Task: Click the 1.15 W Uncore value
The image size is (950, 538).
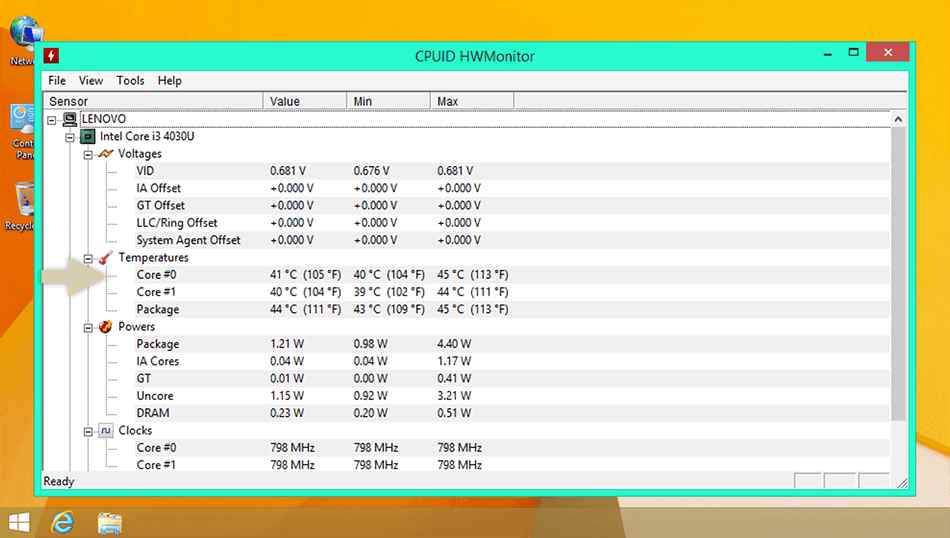Action: click(x=287, y=396)
